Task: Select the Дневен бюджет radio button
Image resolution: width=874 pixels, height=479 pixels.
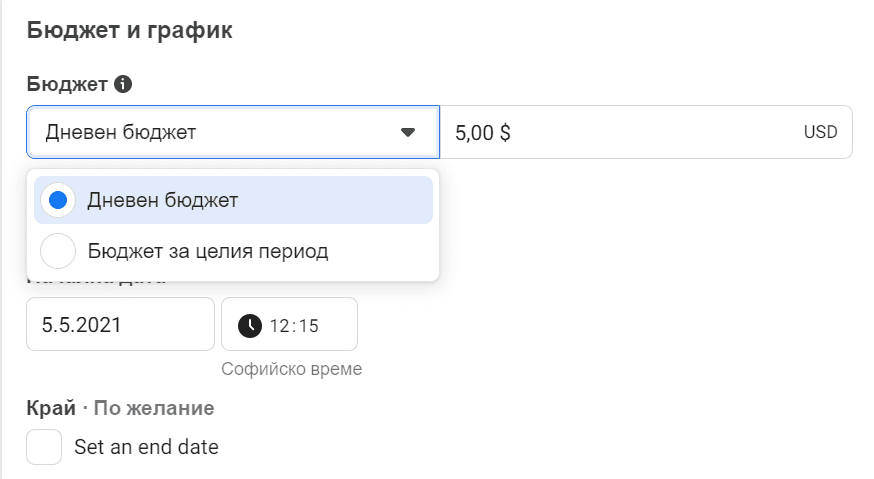Action: [x=58, y=200]
